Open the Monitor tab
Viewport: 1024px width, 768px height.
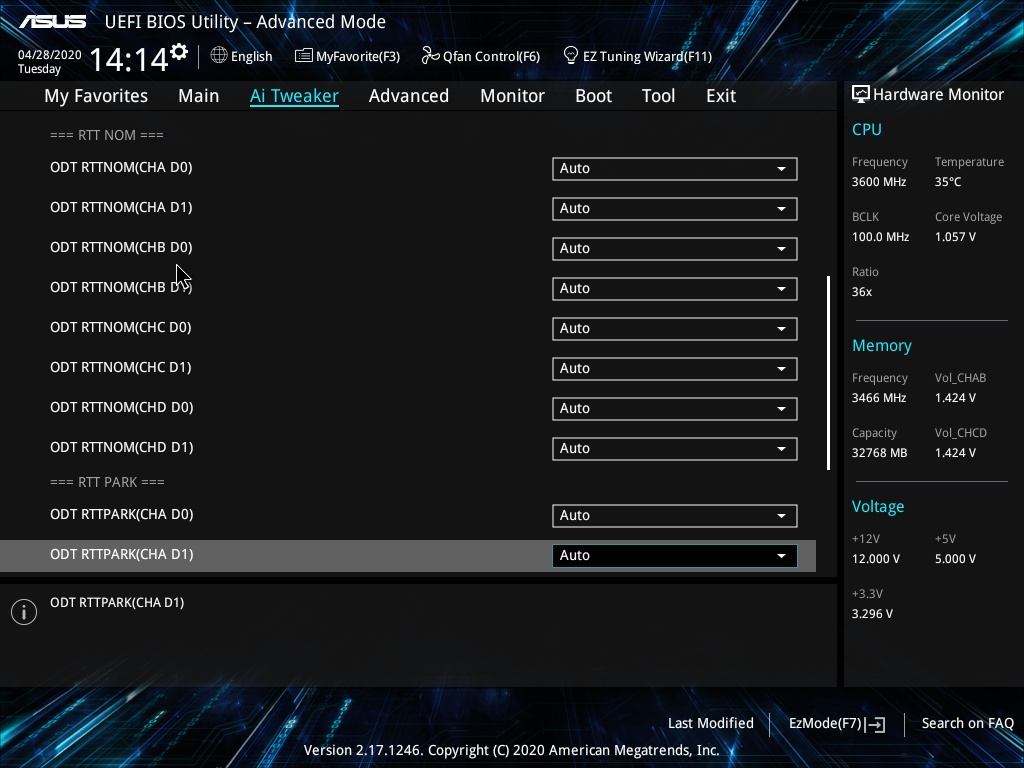(513, 96)
